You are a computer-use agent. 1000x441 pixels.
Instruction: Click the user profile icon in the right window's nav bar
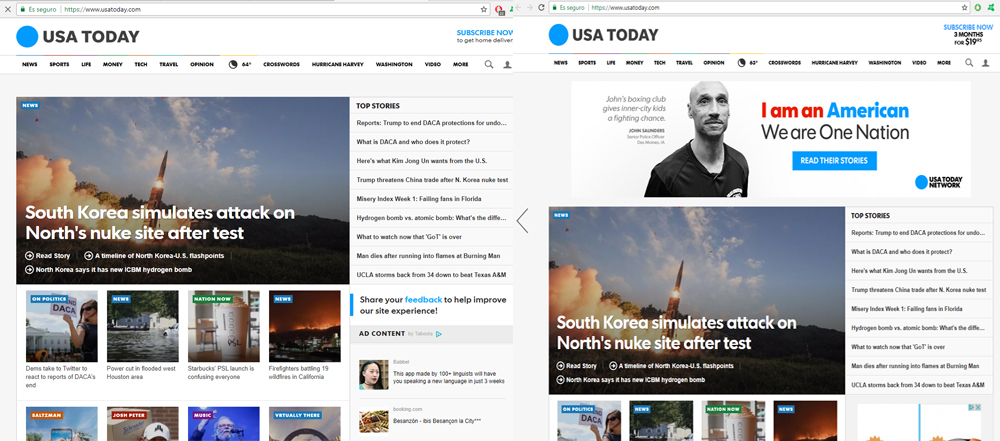tap(987, 63)
